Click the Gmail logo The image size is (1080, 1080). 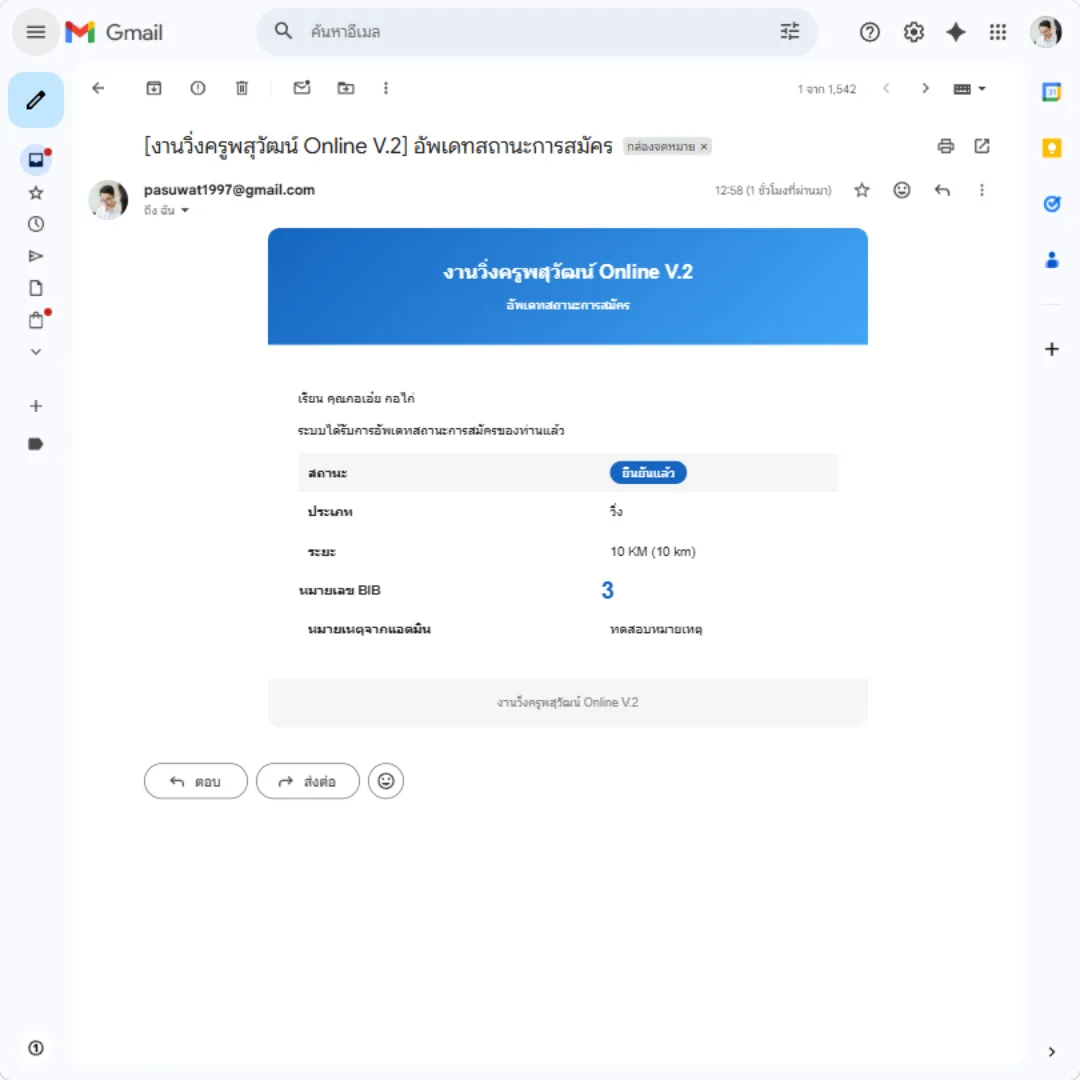point(114,32)
